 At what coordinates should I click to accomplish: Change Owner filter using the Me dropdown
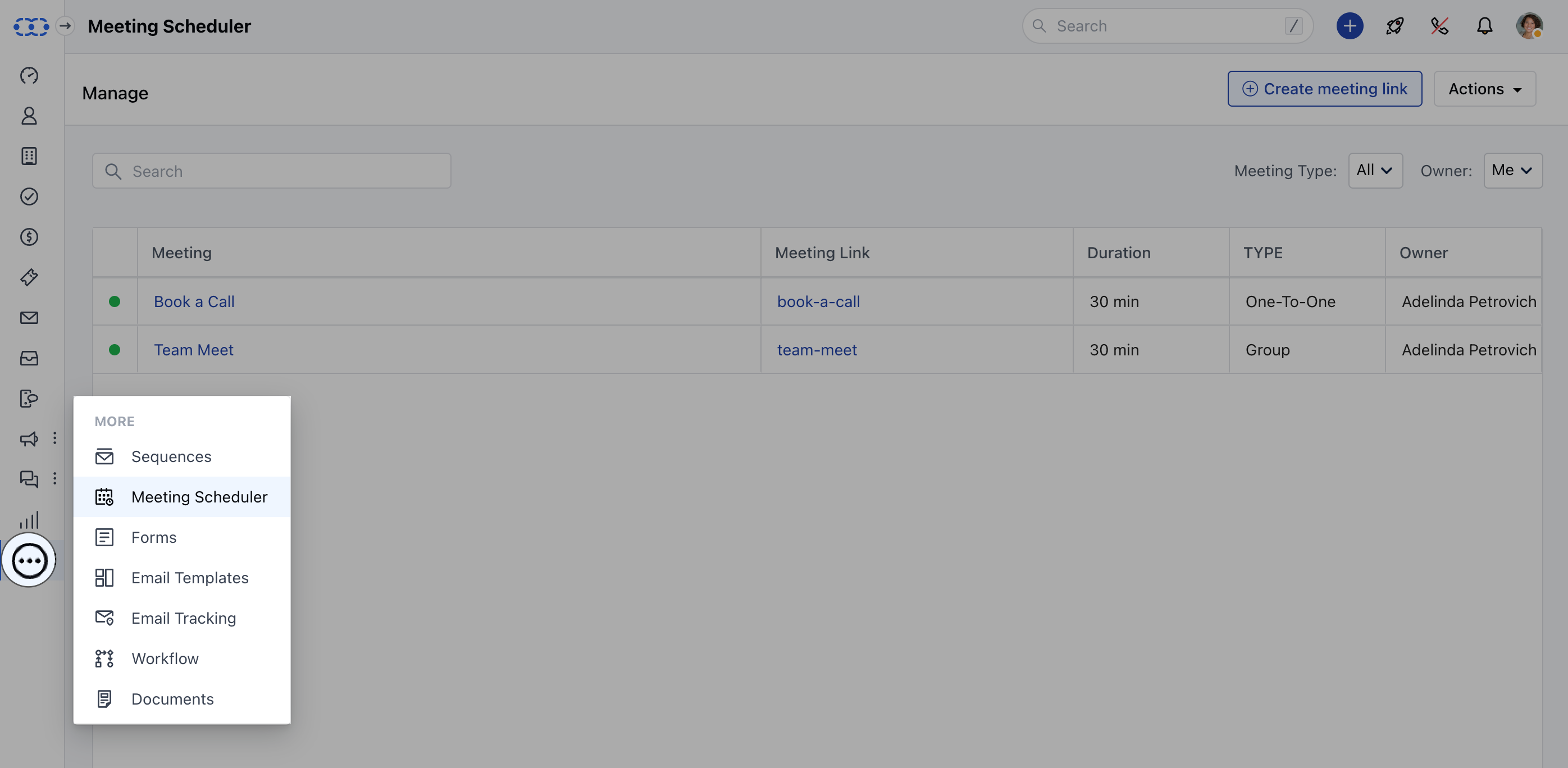(x=1512, y=171)
